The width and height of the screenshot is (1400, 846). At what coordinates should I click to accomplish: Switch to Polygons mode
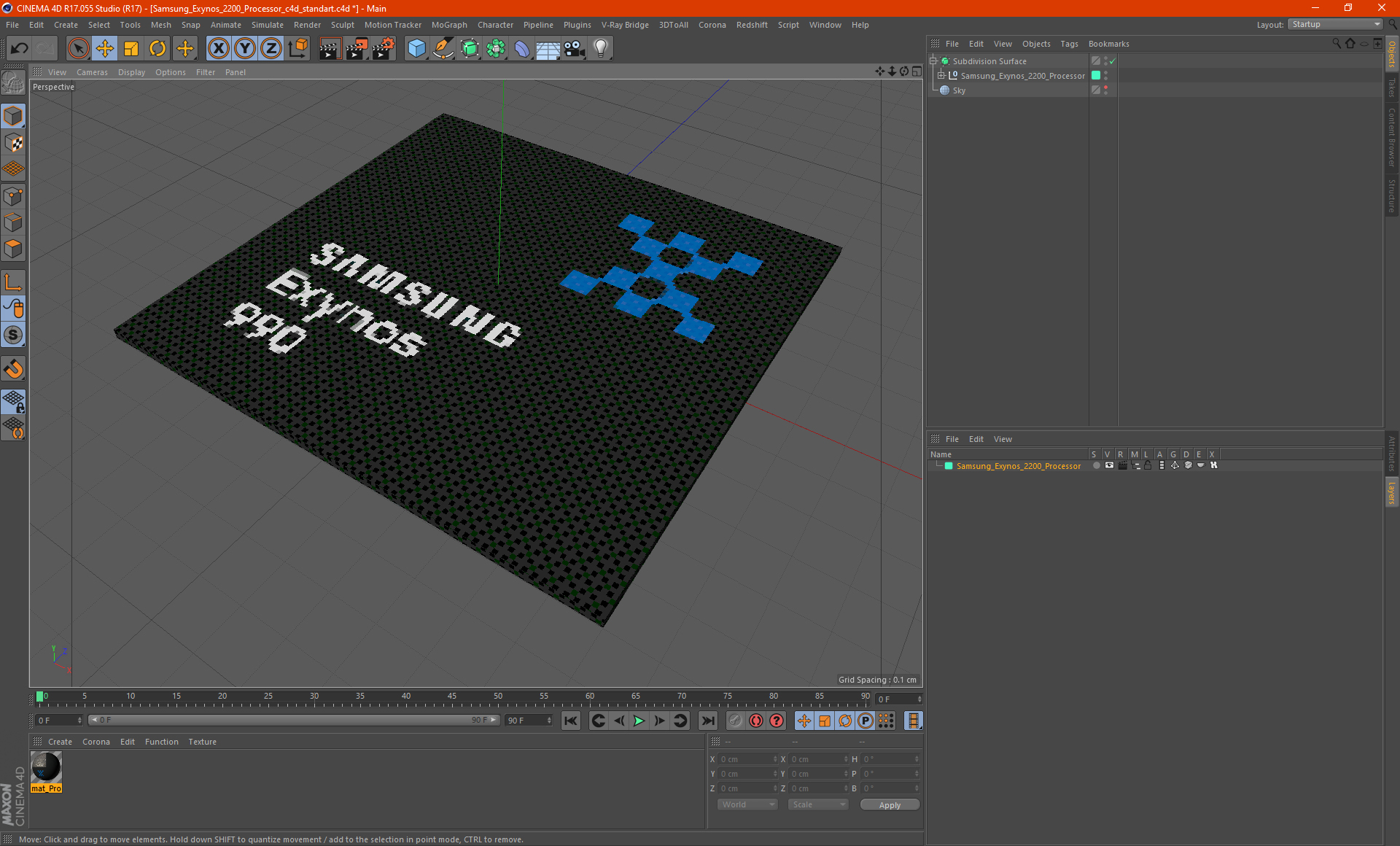(x=13, y=249)
